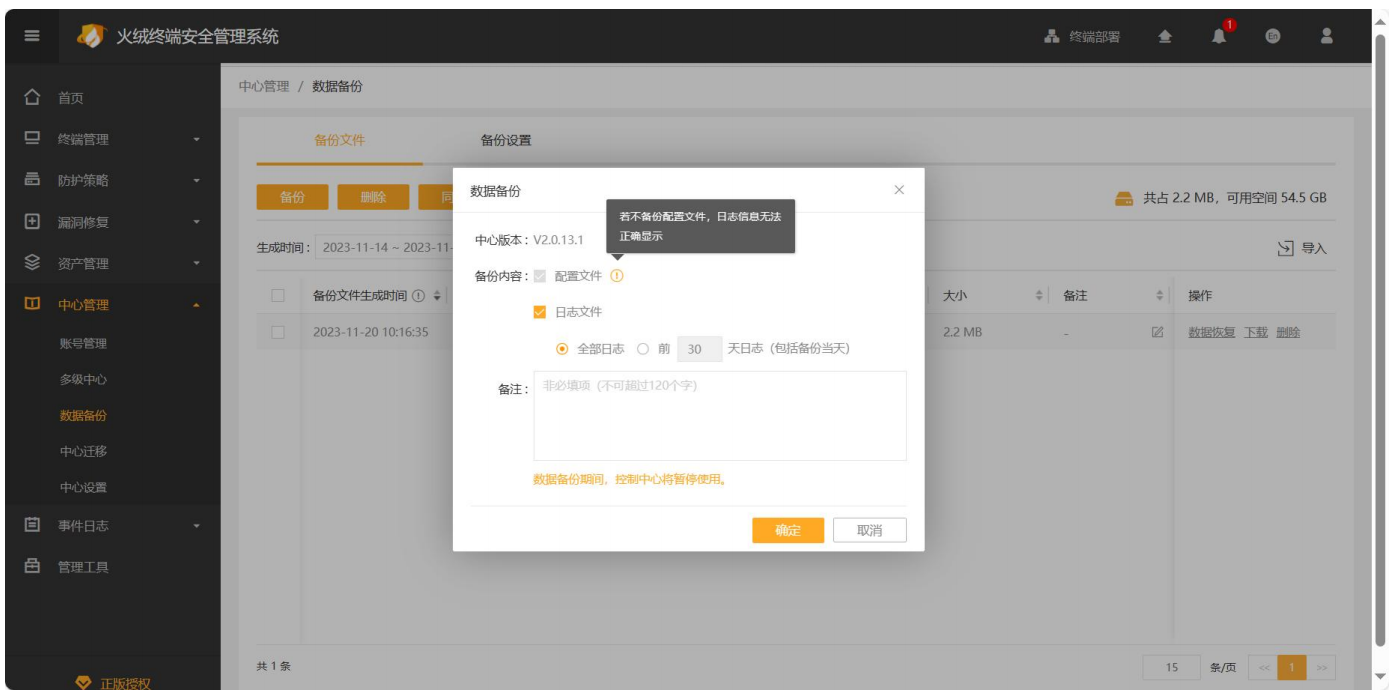Expand the 资产管理 menu arrow
Image resolution: width=1394 pixels, height=696 pixels.
197,264
